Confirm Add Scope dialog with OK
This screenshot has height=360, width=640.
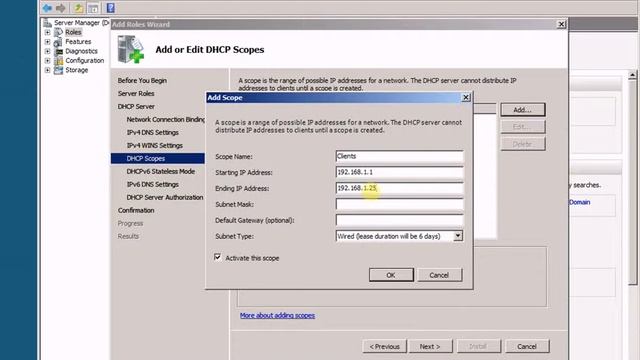coord(391,275)
